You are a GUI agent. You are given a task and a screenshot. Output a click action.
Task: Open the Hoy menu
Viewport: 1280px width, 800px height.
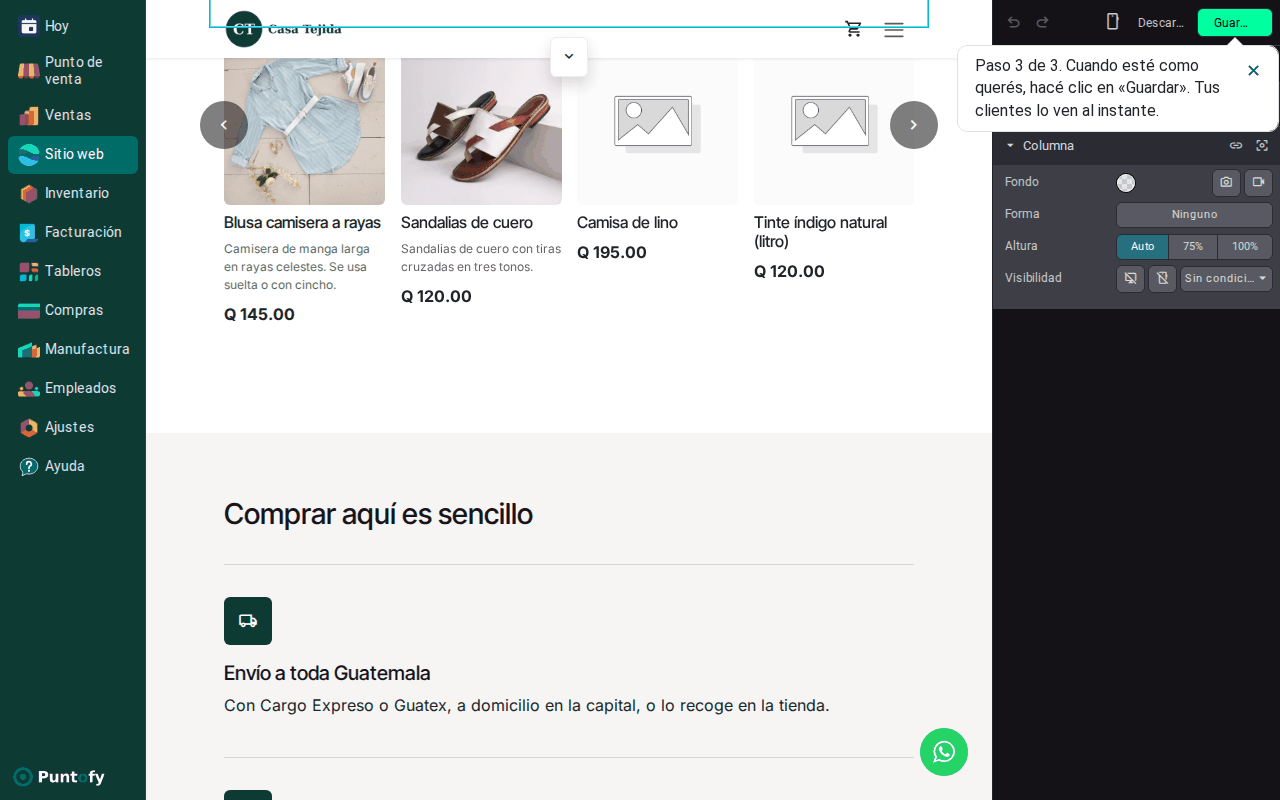click(x=73, y=26)
